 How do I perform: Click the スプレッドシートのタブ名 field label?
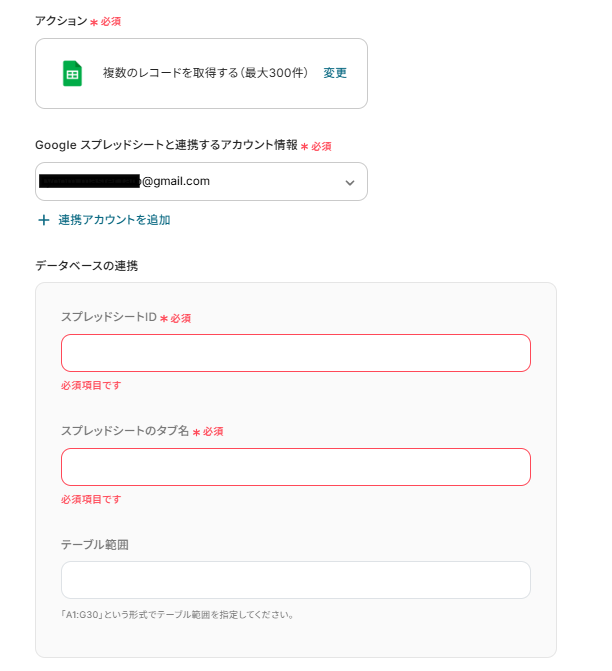[125, 431]
